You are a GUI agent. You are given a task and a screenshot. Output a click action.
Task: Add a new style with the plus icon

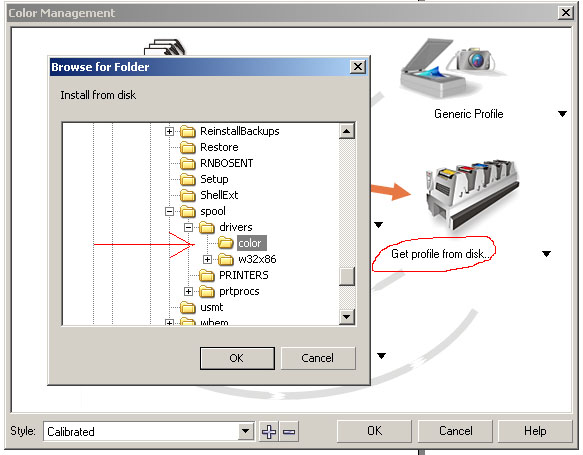269,432
